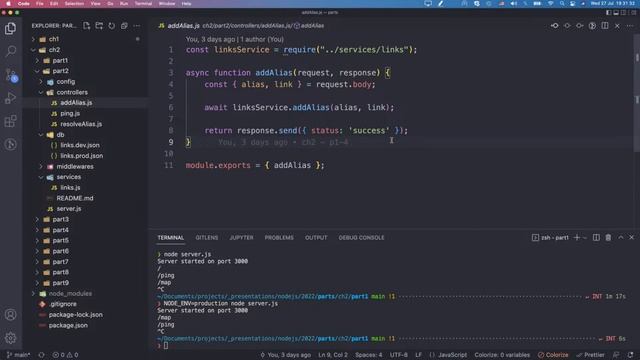Split the terminal panel
This screenshot has height=360, width=640.
point(596,238)
